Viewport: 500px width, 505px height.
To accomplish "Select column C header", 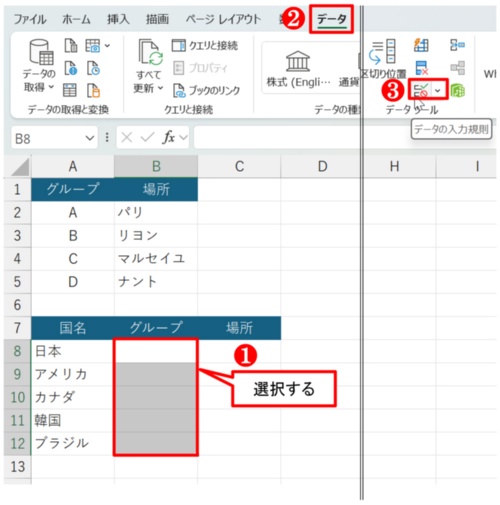I will 239,166.
